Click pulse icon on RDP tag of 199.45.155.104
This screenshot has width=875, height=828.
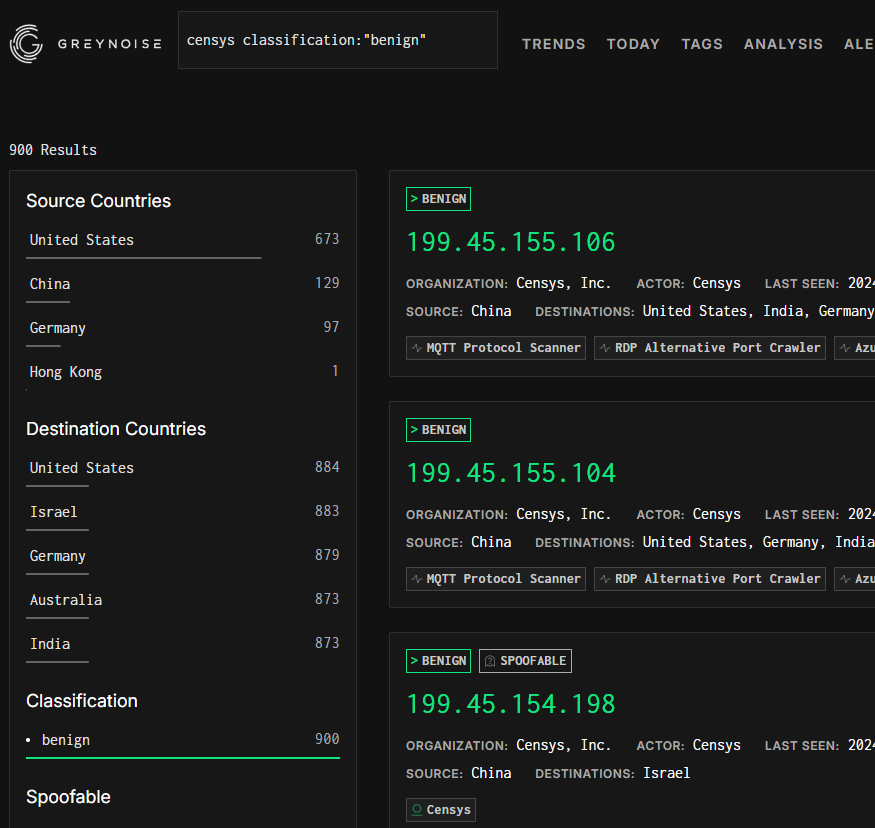pyautogui.click(x=605, y=579)
